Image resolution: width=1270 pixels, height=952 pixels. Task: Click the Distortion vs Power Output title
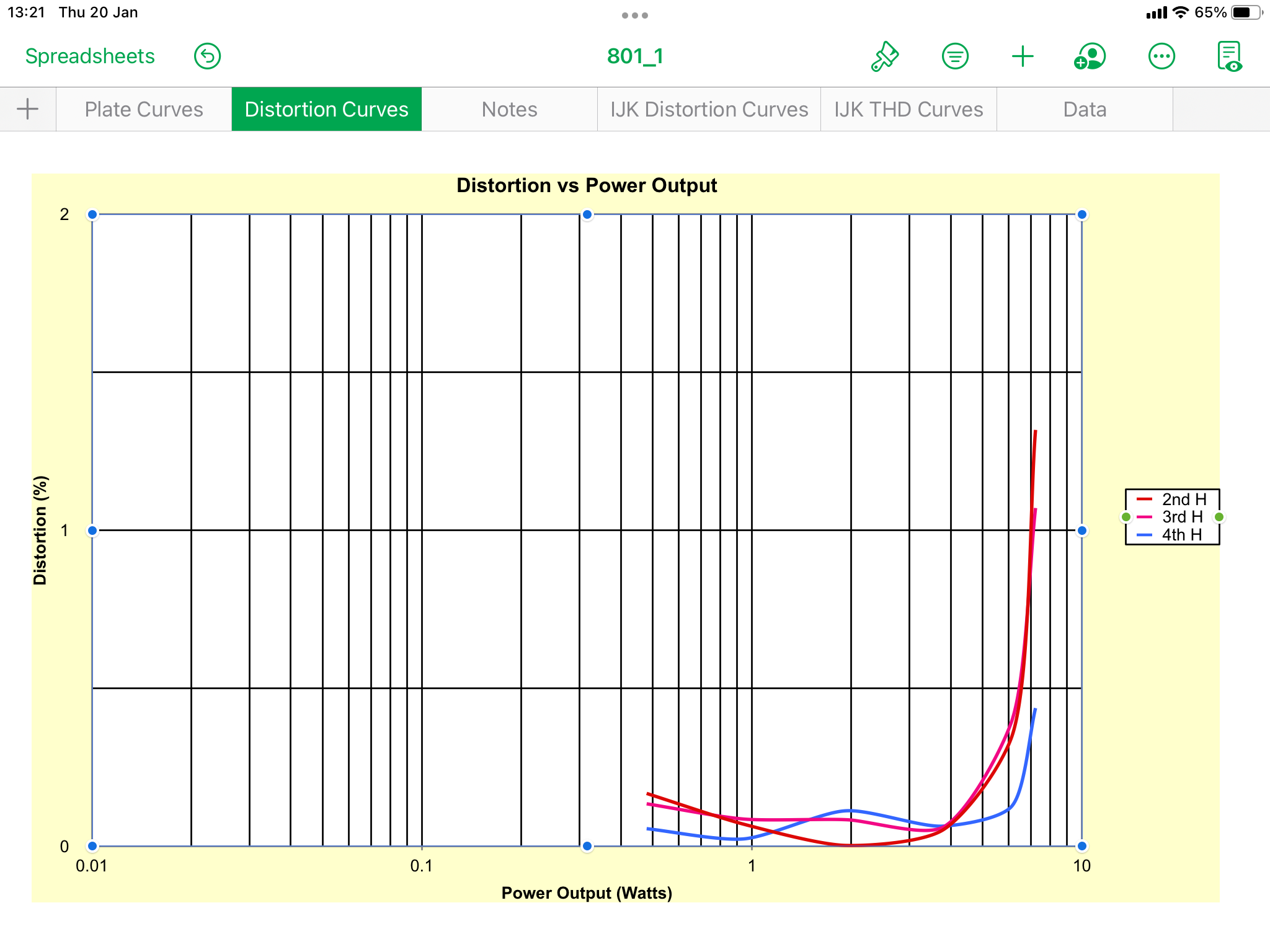pyautogui.click(x=587, y=185)
